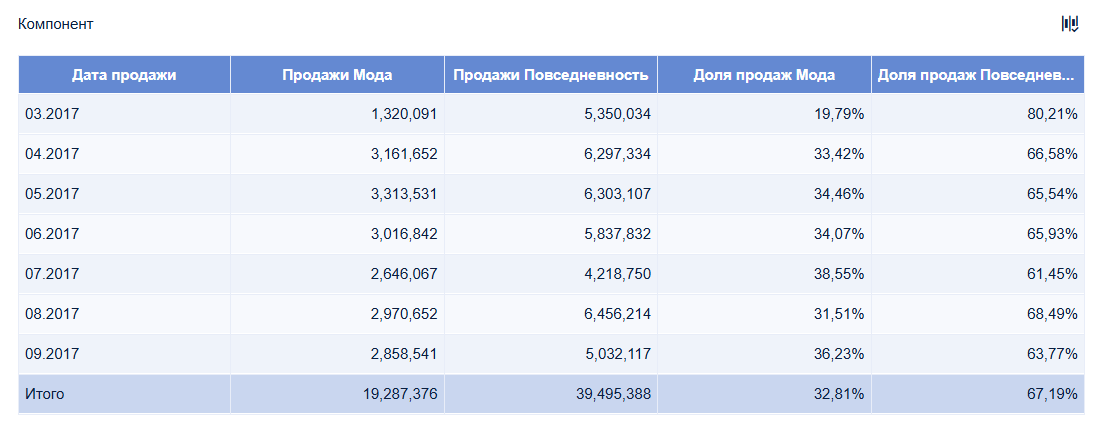Click the 07.2017 date cell

(x=124, y=274)
